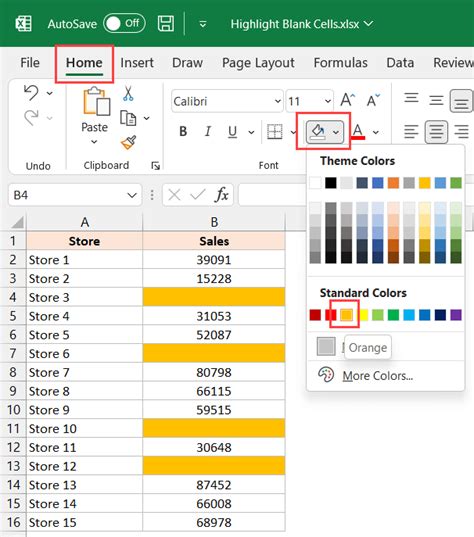Pick orange theme color swatch in top row
The image size is (474, 537).
point(393,183)
